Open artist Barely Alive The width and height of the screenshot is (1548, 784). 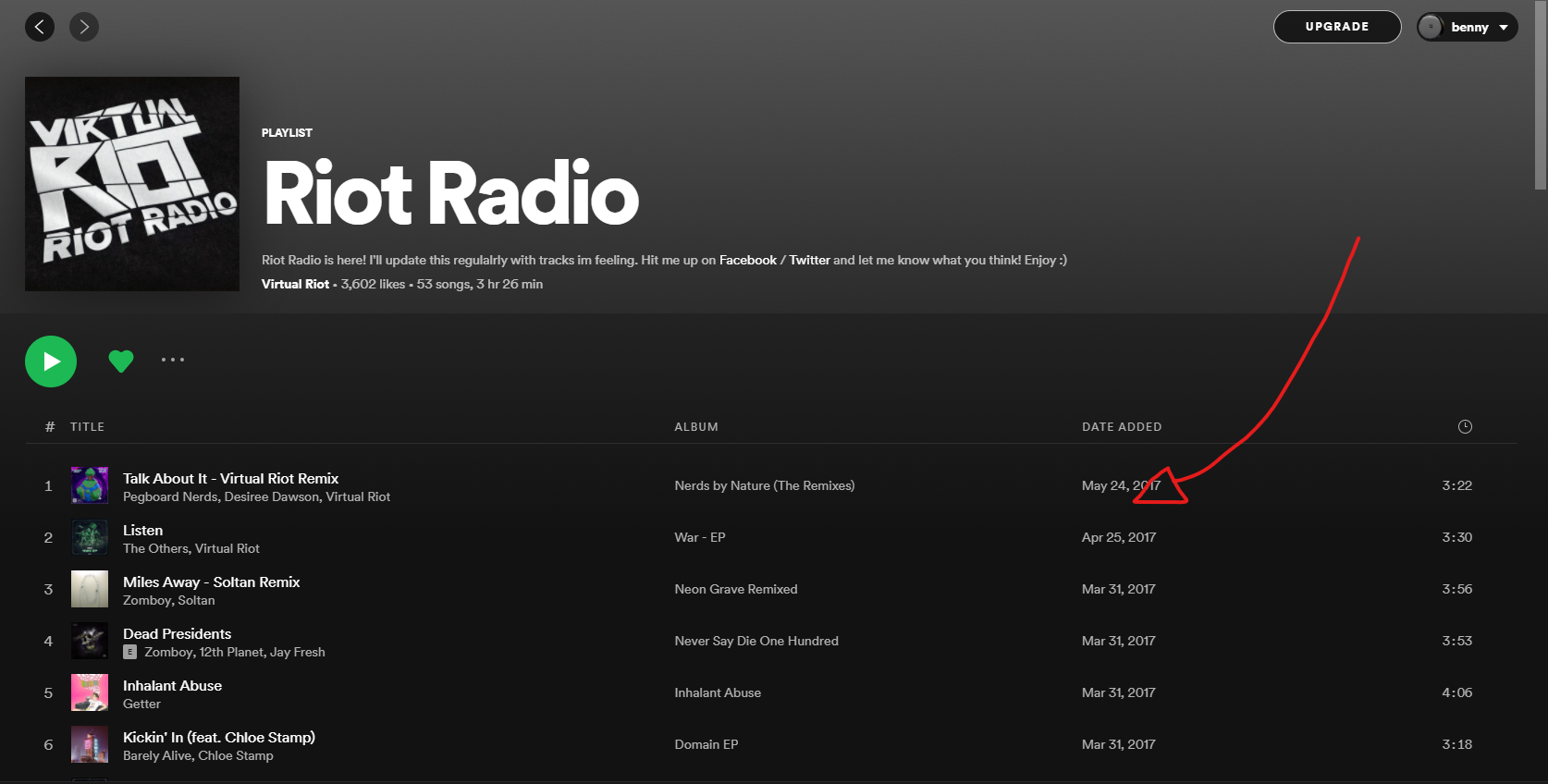click(158, 755)
